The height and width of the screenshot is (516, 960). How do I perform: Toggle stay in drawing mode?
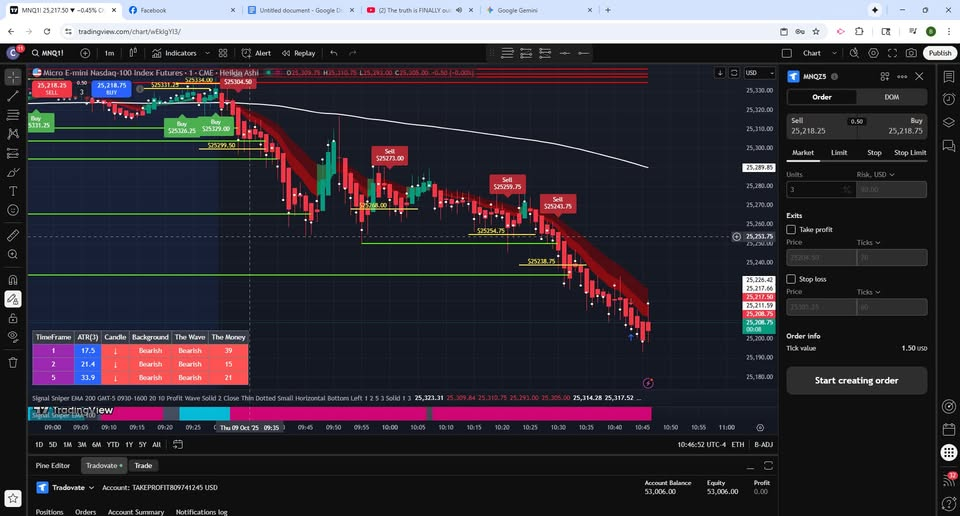(13, 299)
